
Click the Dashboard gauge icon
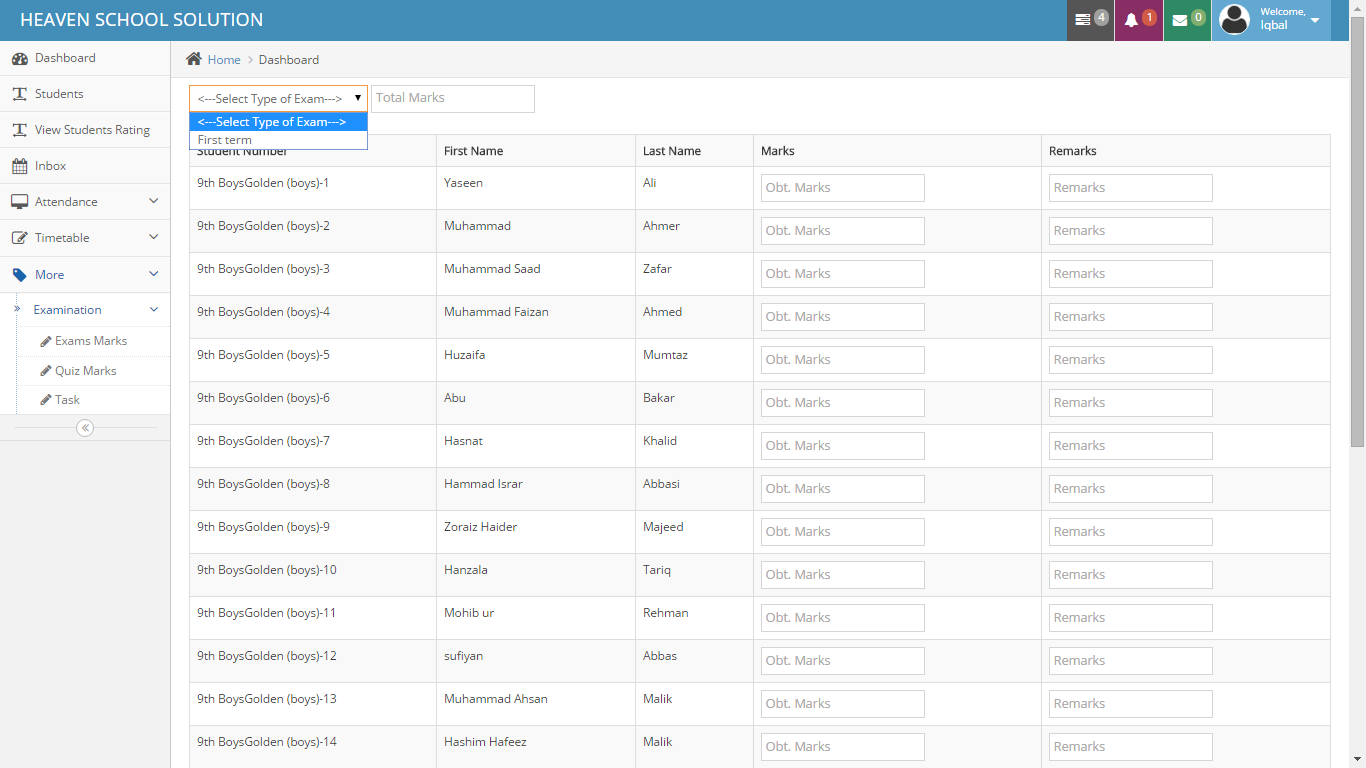[x=19, y=58]
